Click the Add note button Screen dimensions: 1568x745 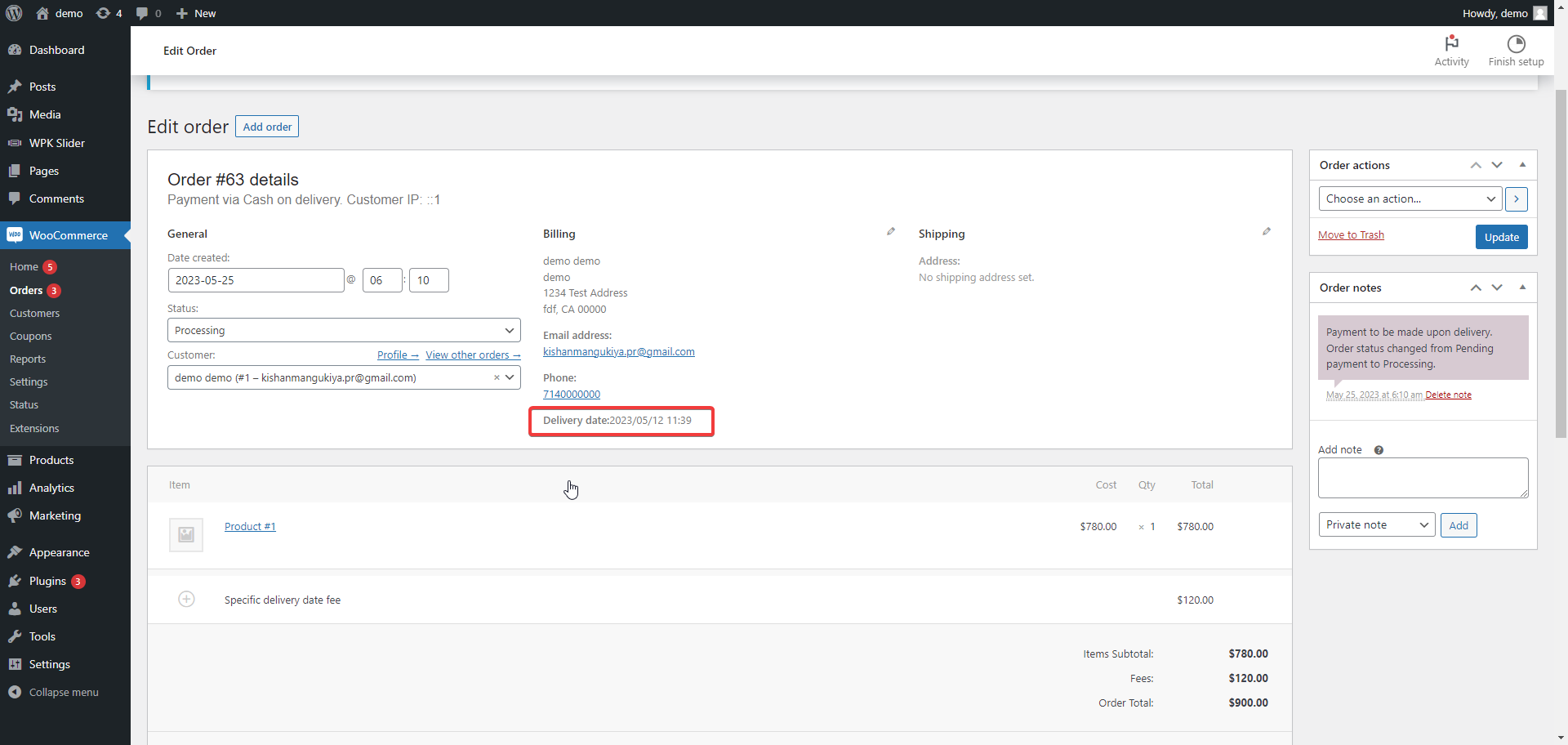pyautogui.click(x=1459, y=525)
